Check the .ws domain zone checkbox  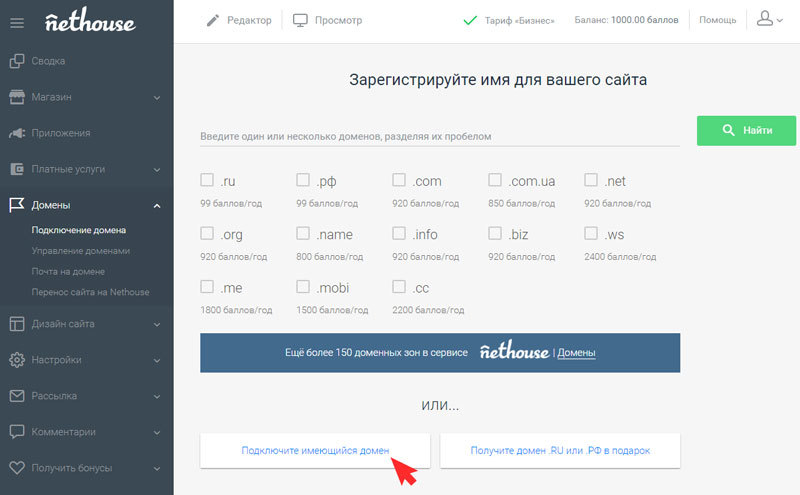pyautogui.click(x=590, y=233)
